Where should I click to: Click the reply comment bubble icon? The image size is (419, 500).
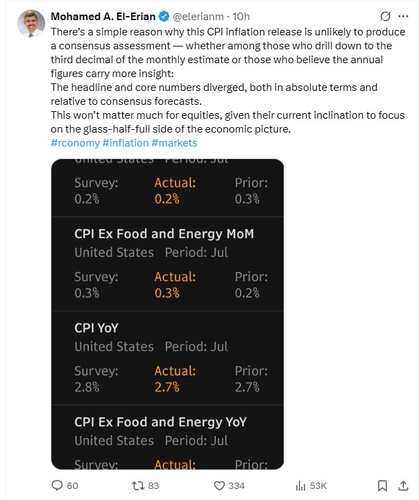pyautogui.click(x=57, y=485)
